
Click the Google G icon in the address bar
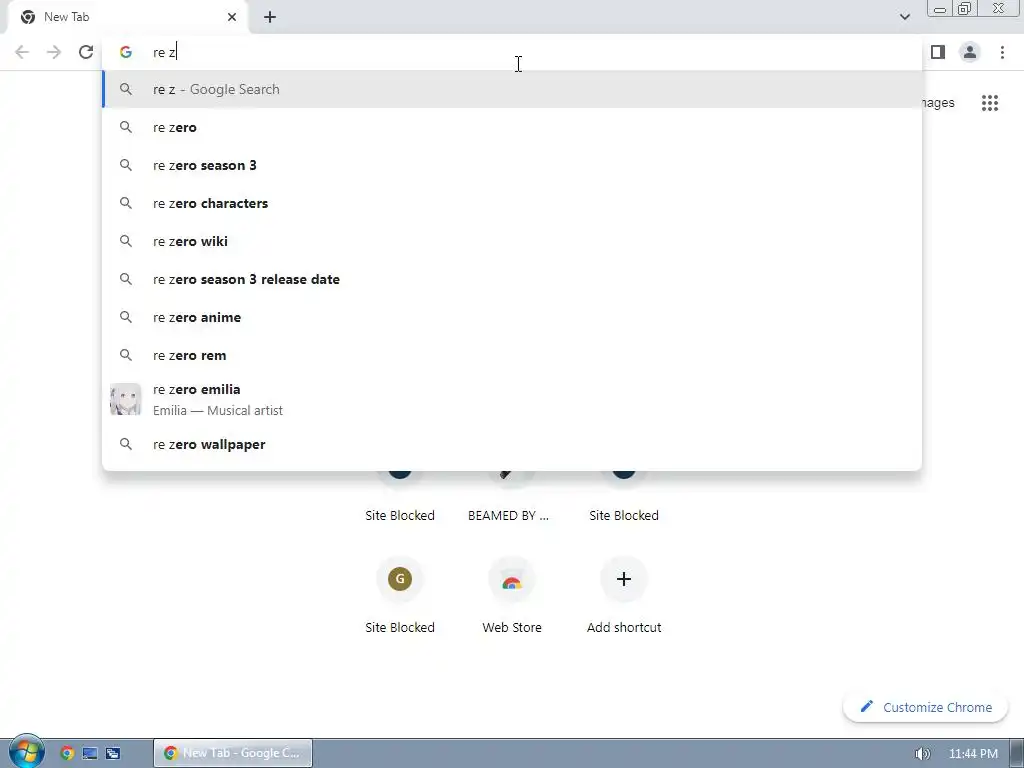(x=126, y=52)
